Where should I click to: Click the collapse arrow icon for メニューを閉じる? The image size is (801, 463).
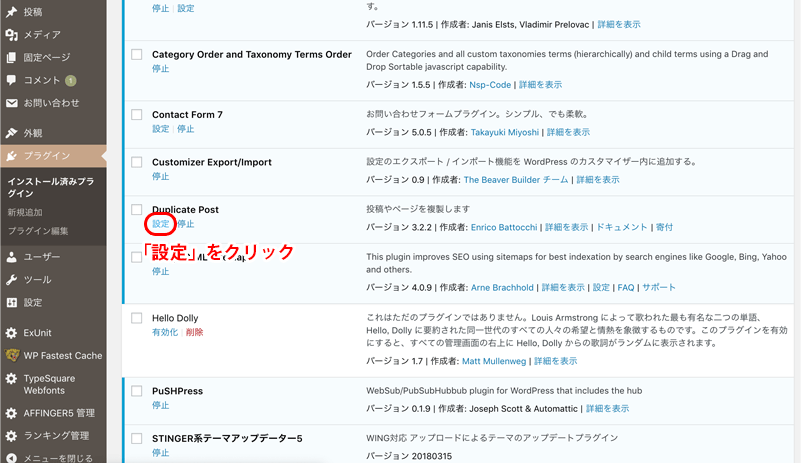(x=11, y=458)
